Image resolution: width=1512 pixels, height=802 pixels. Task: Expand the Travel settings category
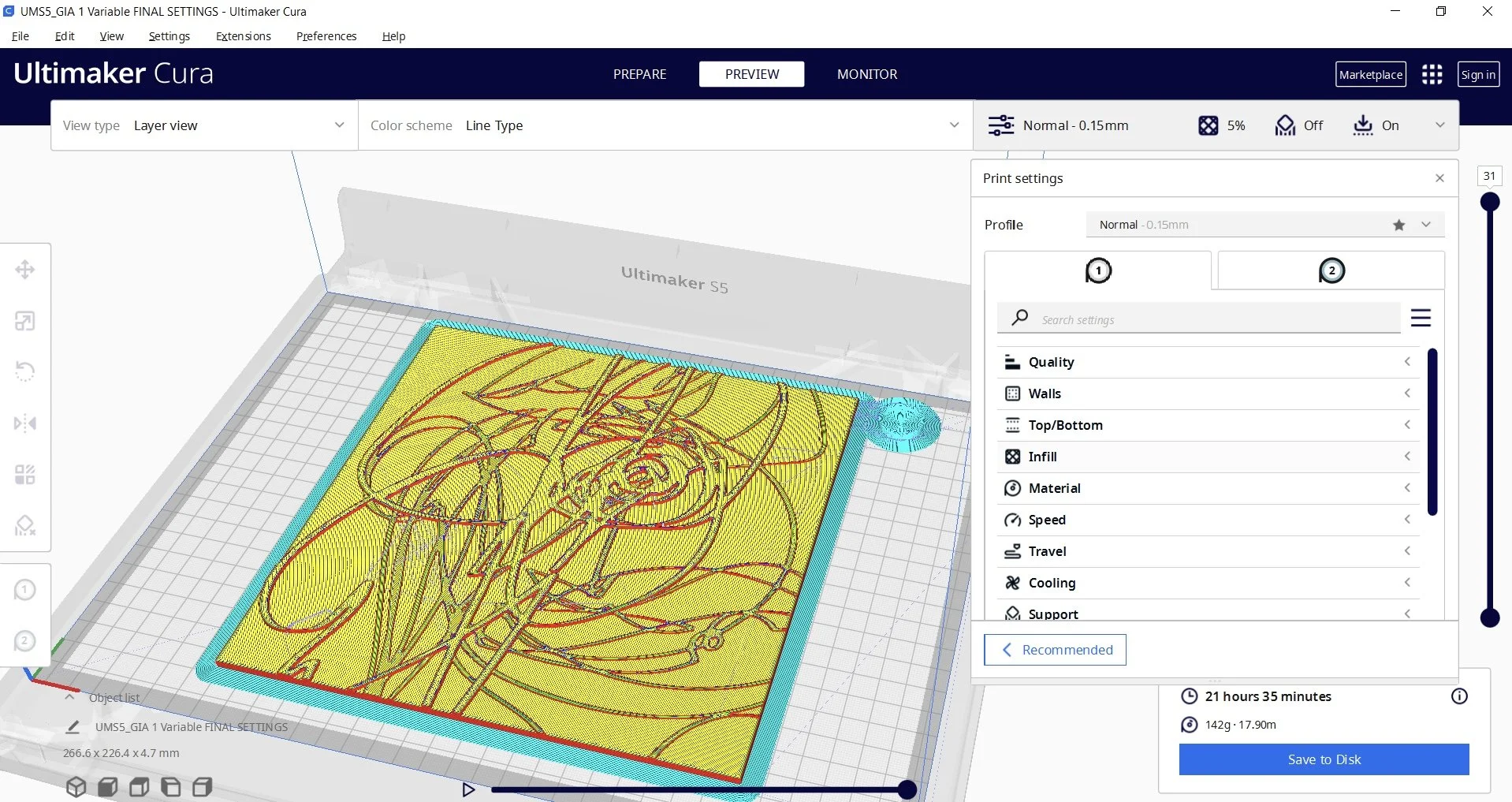pos(1208,551)
